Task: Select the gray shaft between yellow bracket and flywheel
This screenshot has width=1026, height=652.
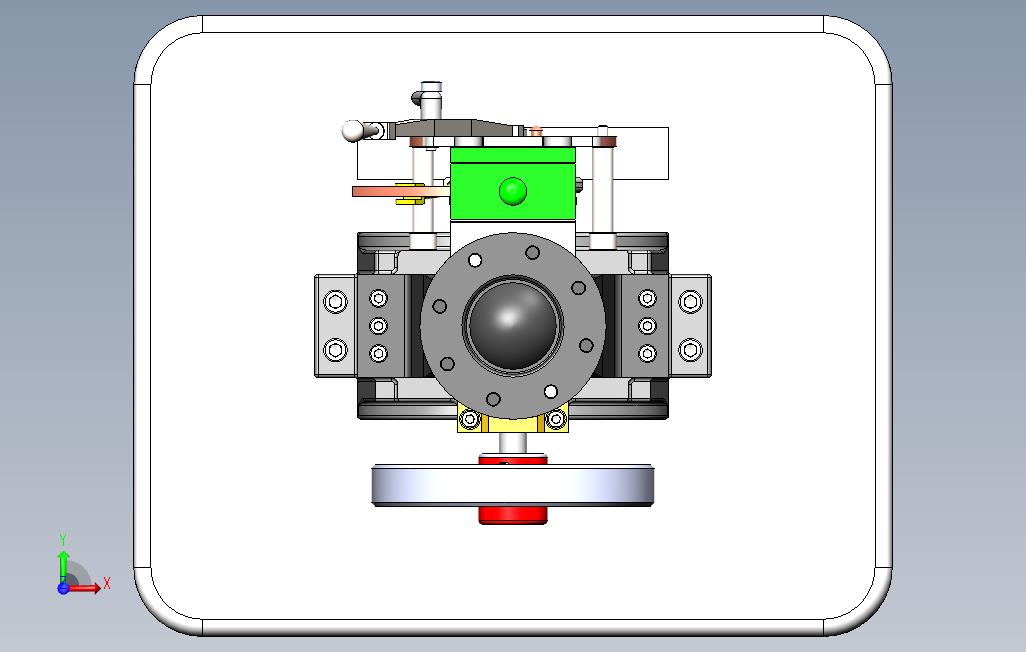Action: [513, 443]
